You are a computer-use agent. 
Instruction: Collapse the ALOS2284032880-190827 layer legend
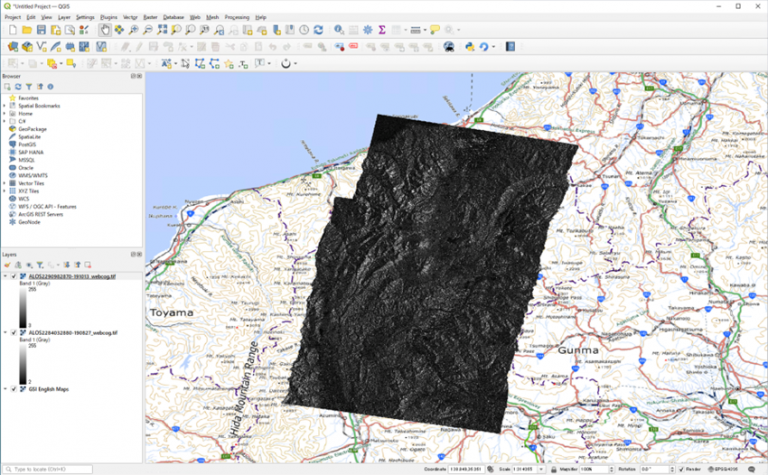[x=5, y=333]
